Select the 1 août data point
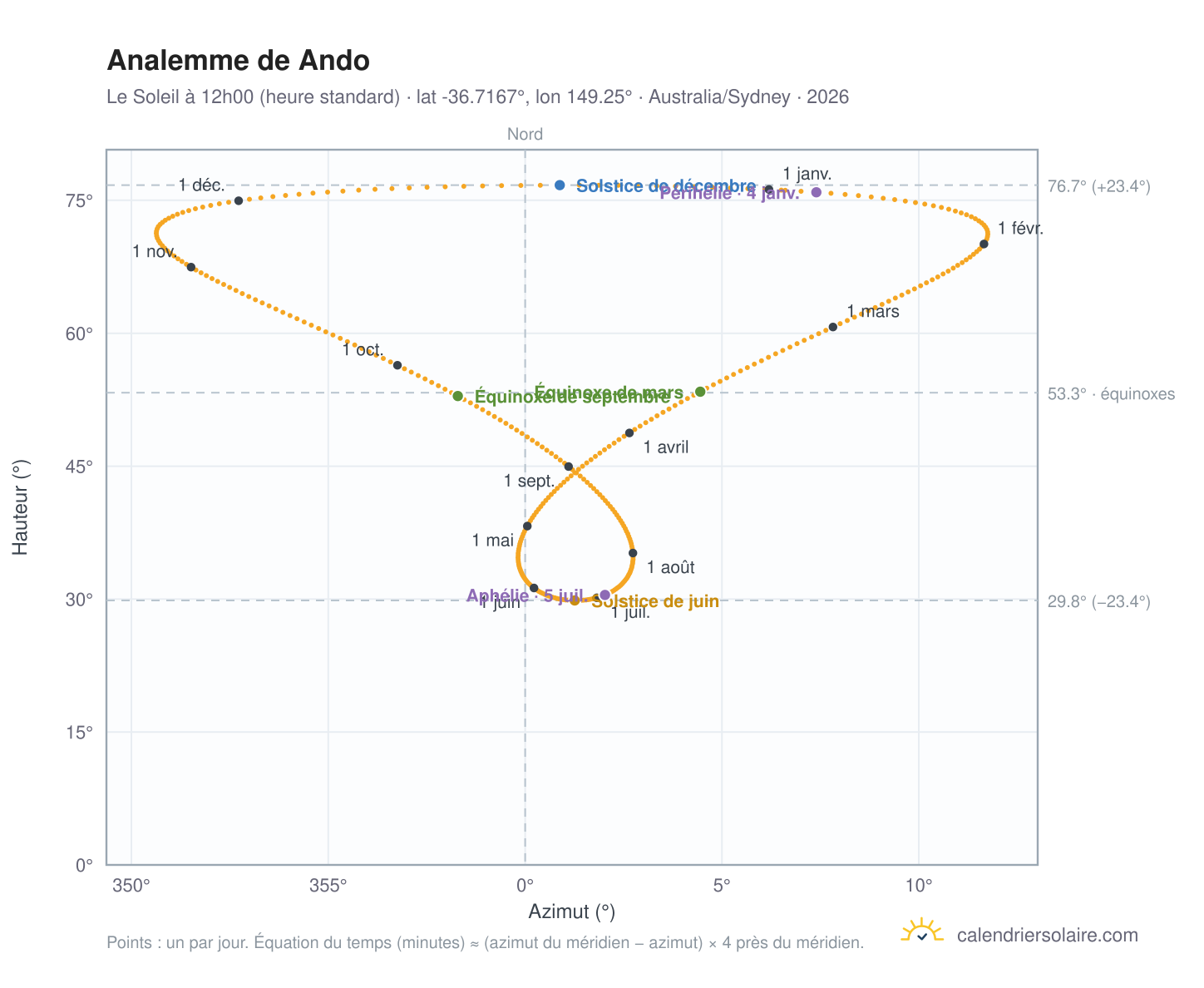1204x988 pixels. (x=633, y=553)
